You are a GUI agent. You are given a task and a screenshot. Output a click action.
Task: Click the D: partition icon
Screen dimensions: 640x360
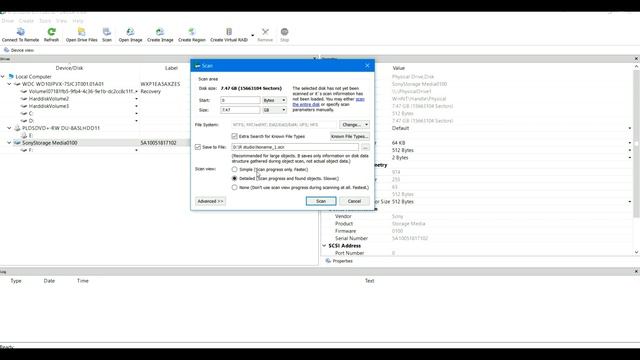tap(24, 121)
